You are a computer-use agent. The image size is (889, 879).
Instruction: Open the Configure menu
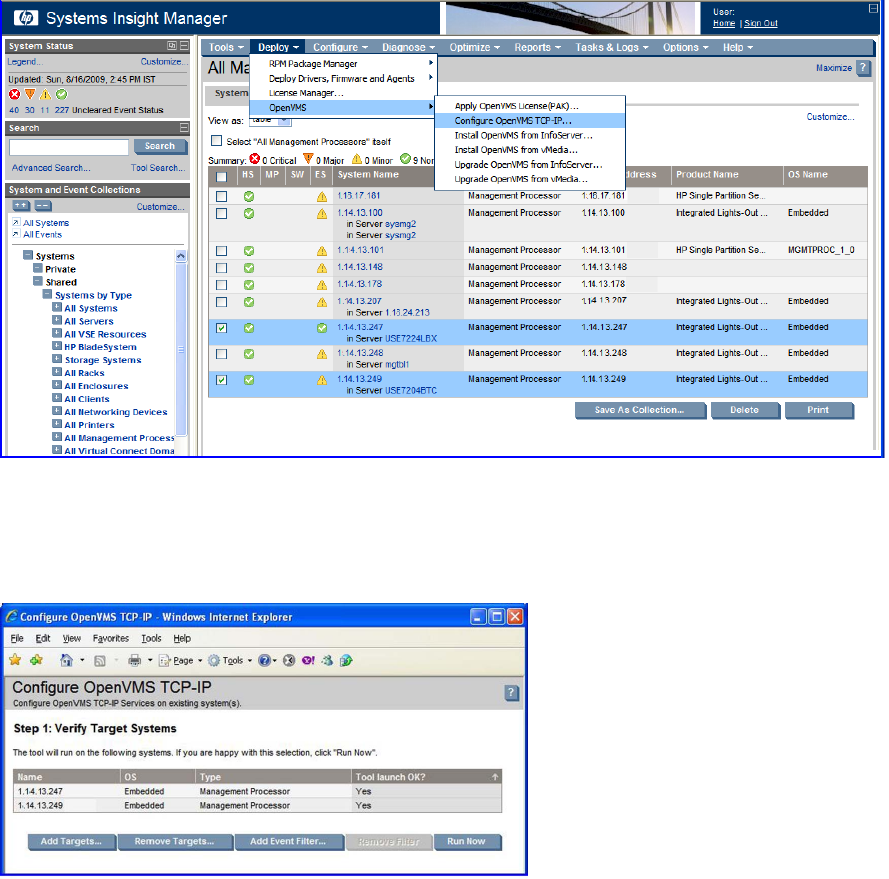(340, 47)
